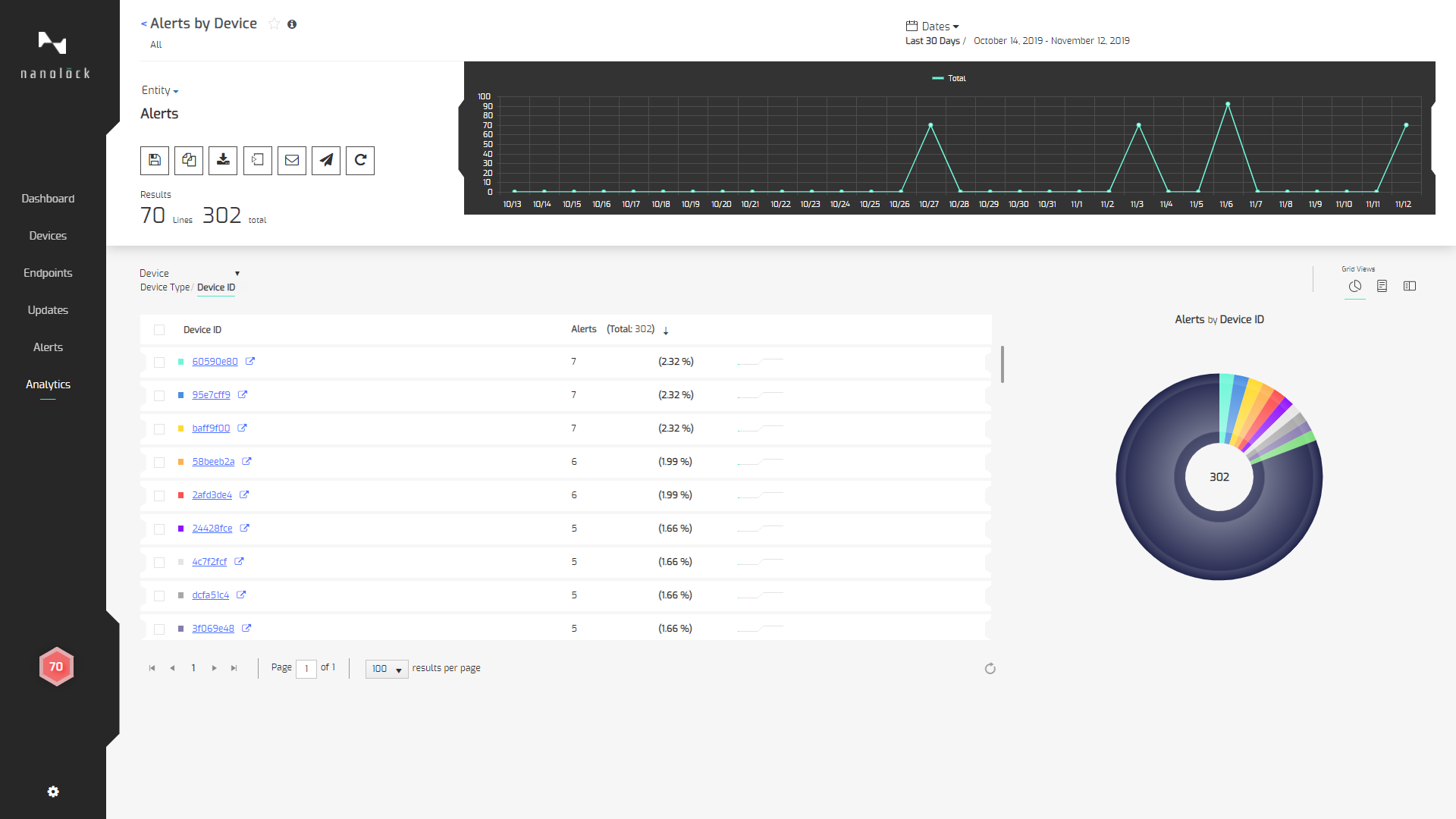The image size is (1456, 819).
Task: Click the table vertical scrollbar
Action: pos(1003,365)
